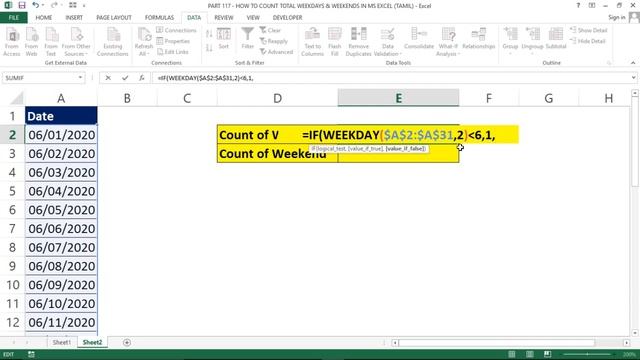640x360 pixels.
Task: Click Existing Connections icon
Action: pyautogui.click(x=113, y=42)
